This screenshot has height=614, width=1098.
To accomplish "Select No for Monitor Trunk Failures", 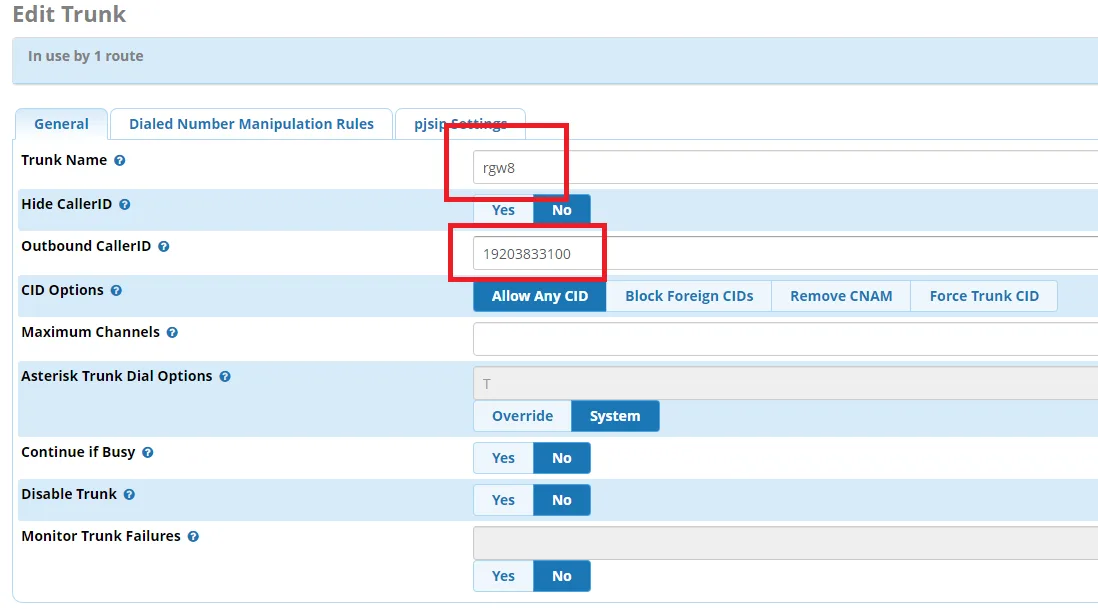I will point(562,575).
